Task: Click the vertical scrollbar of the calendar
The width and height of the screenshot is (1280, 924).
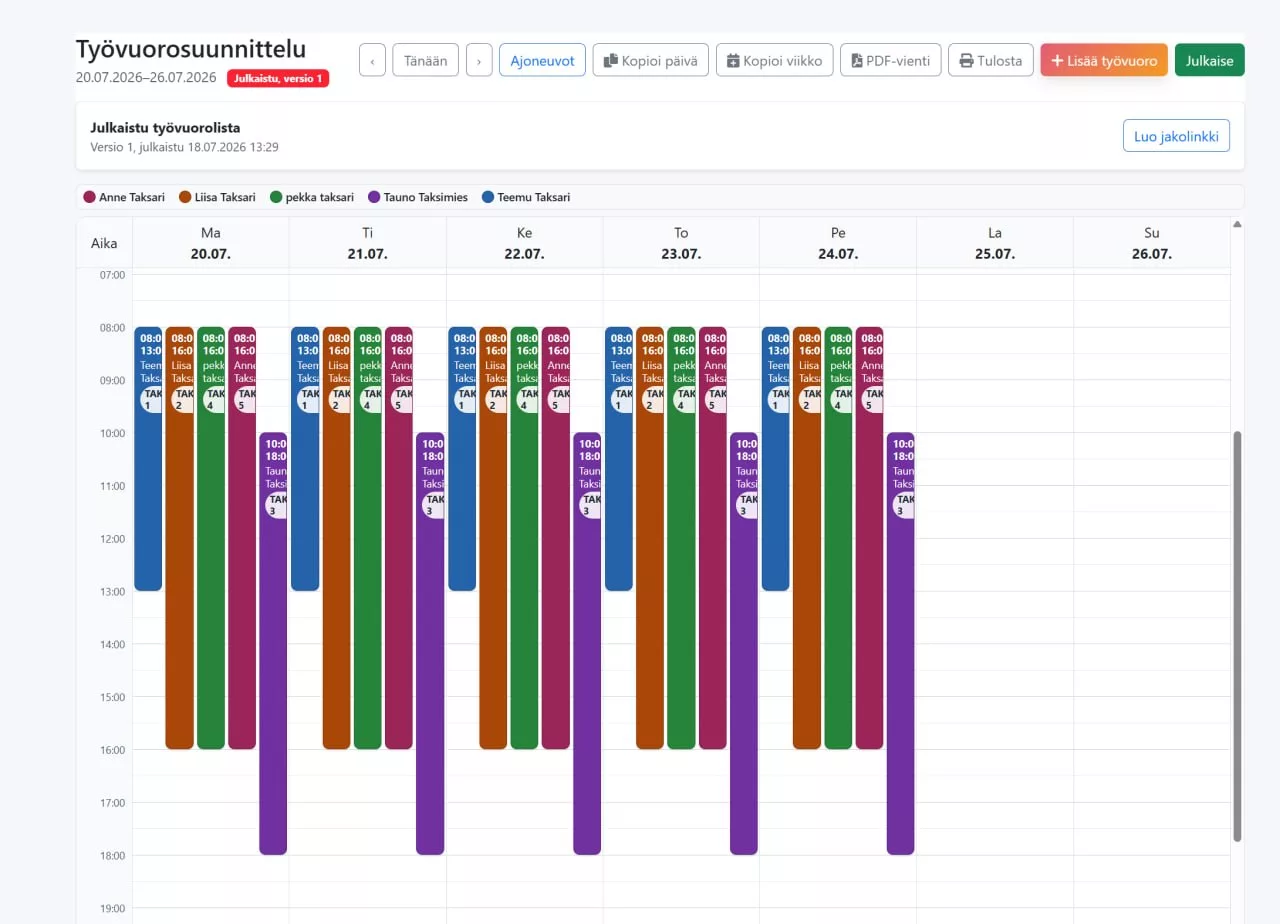Action: click(x=1237, y=636)
